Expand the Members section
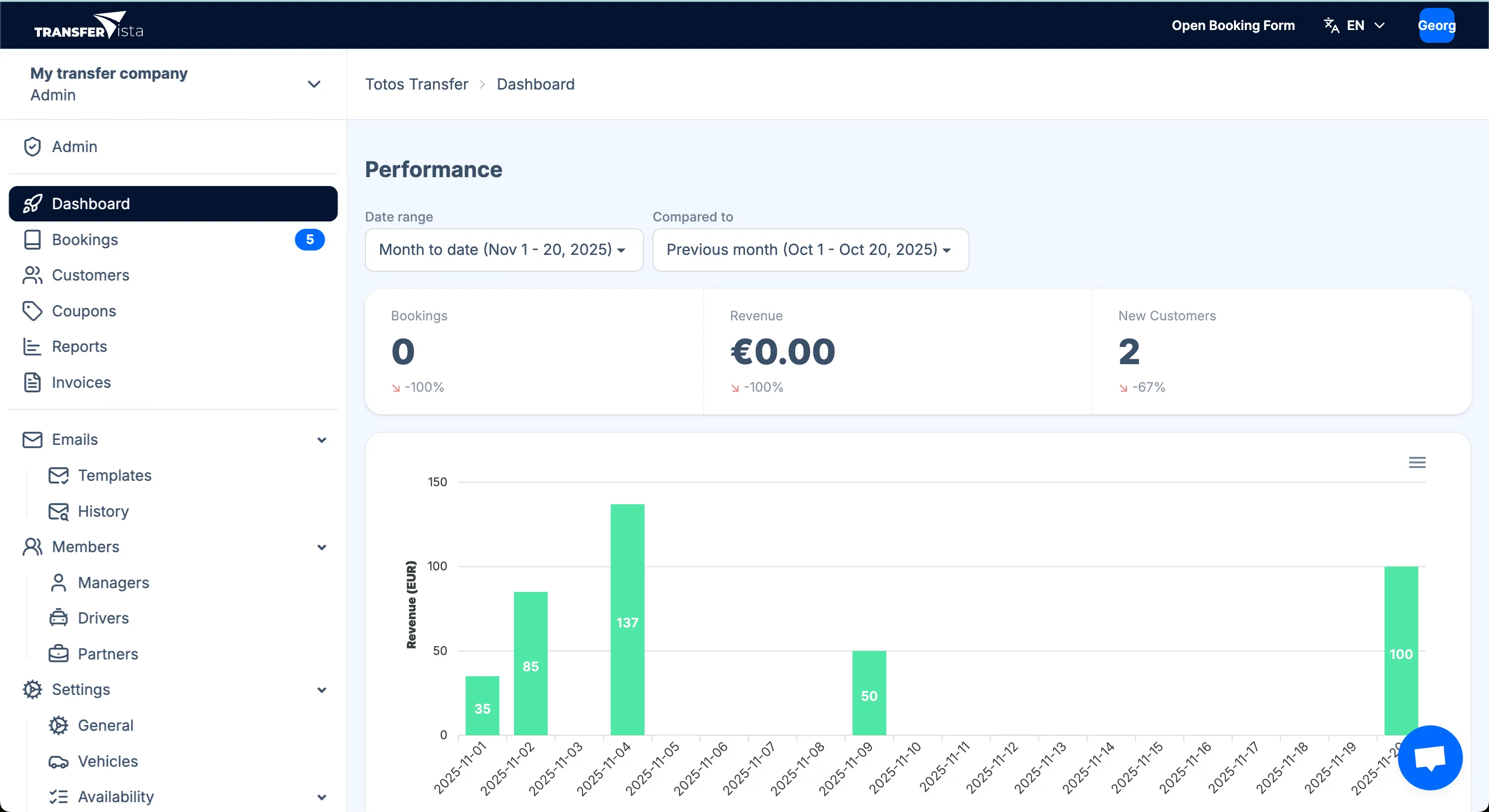This screenshot has width=1489, height=812. click(322, 547)
